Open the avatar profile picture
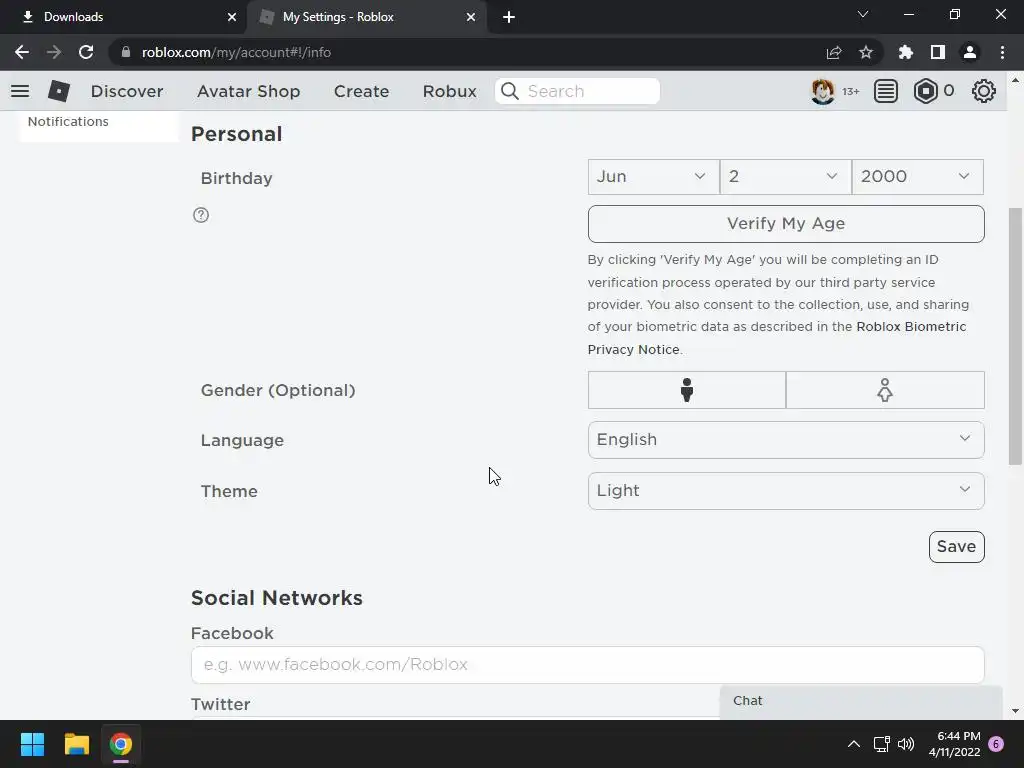Image resolution: width=1024 pixels, height=768 pixels. pyautogui.click(x=822, y=91)
